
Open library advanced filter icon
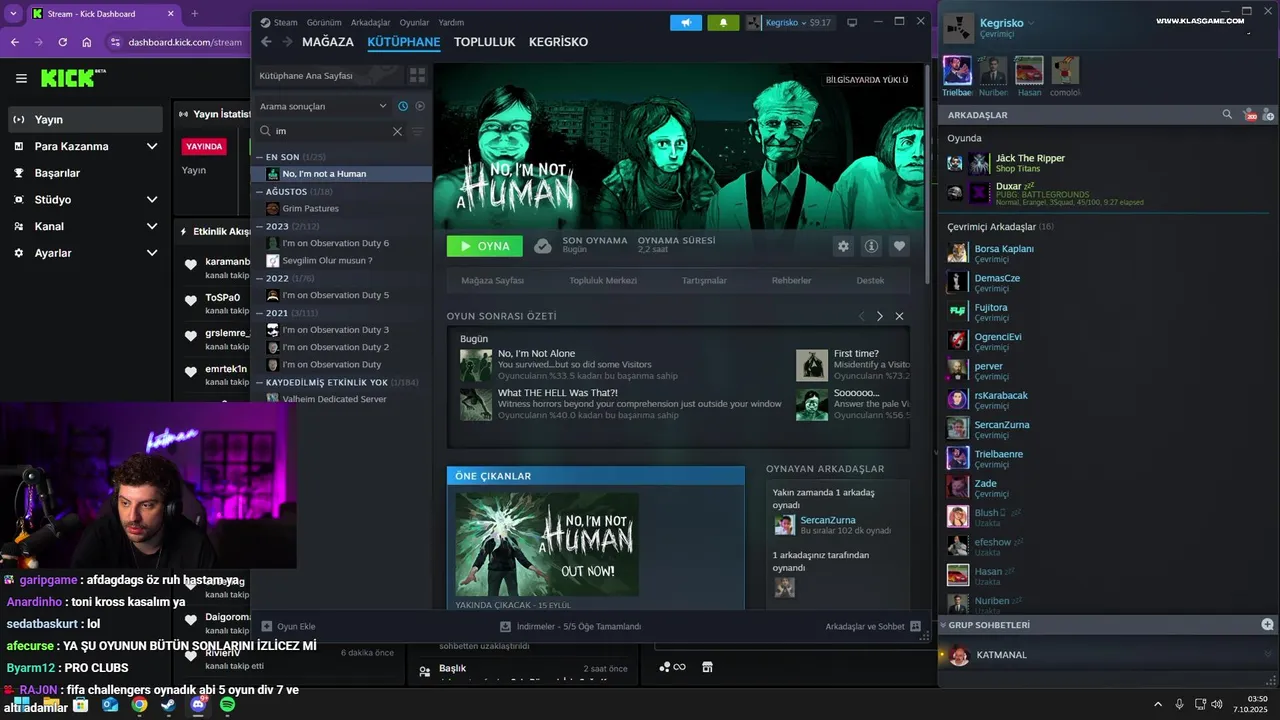(x=418, y=131)
